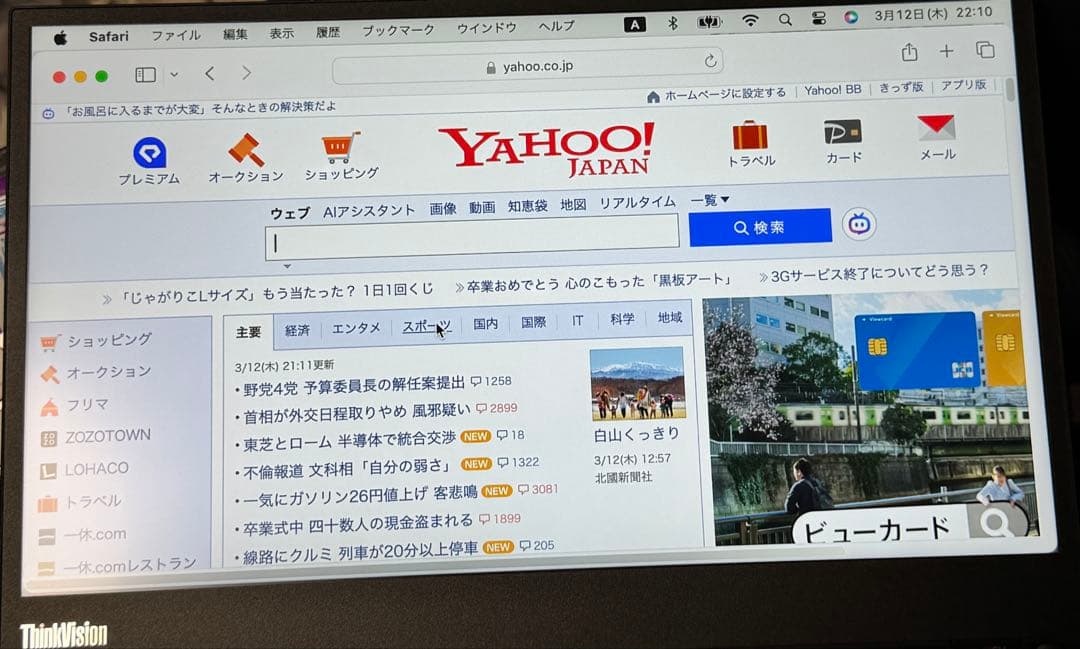Switch search to リアルタイム
Image resolution: width=1080 pixels, height=649 pixels.
click(x=638, y=203)
